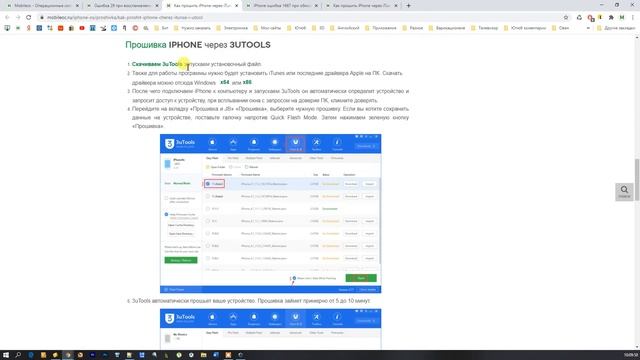Switch to the Ошибка 29 при восстановлении tab

click(122, 6)
